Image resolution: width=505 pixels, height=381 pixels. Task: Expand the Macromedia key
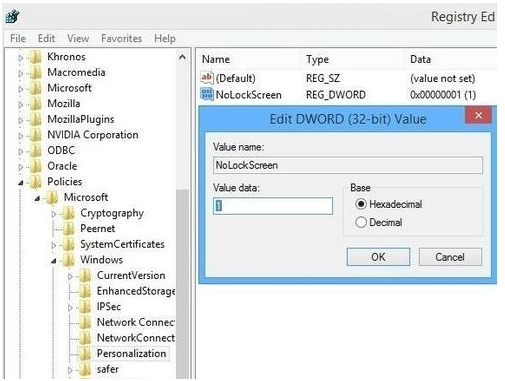click(x=21, y=73)
